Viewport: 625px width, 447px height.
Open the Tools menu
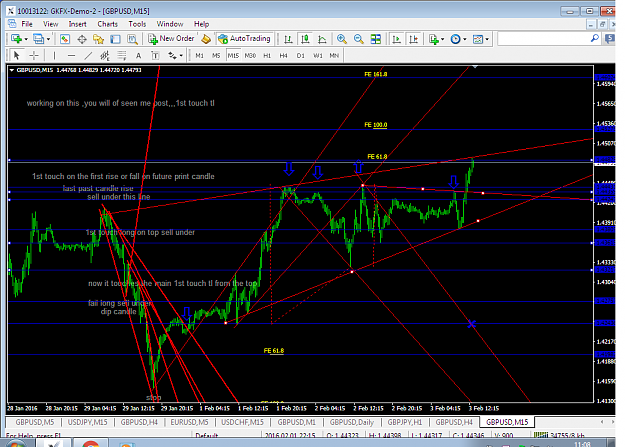tap(137, 24)
